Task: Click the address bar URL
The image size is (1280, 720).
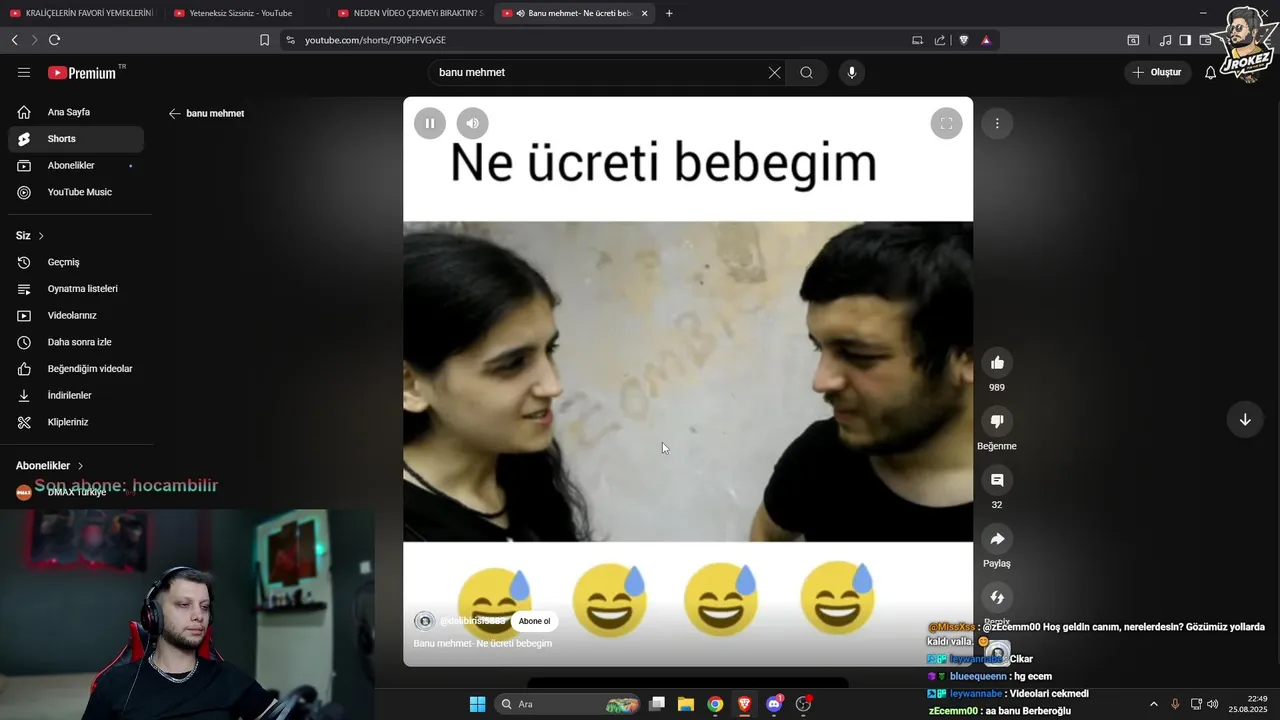Action: click(x=375, y=40)
